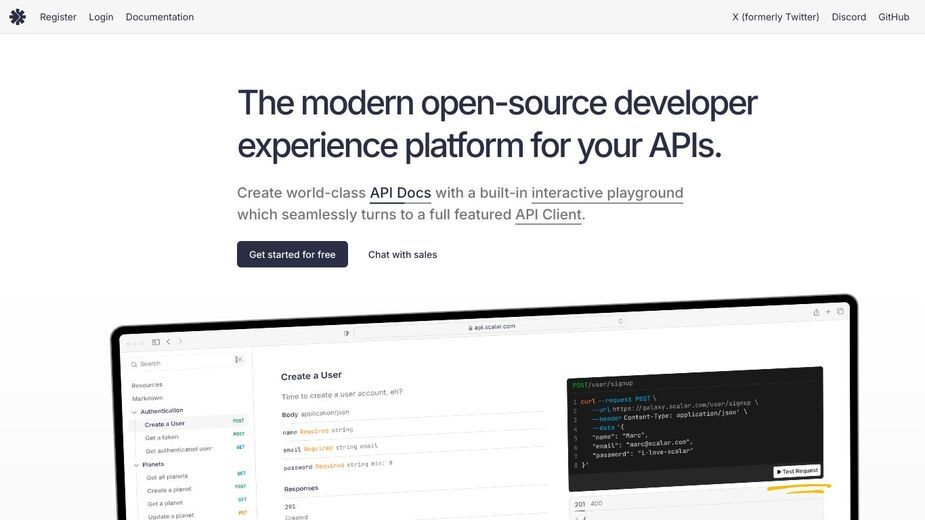This screenshot has height=520, width=925.
Task: Click the POST /user/signup code header
Action: 603,384
